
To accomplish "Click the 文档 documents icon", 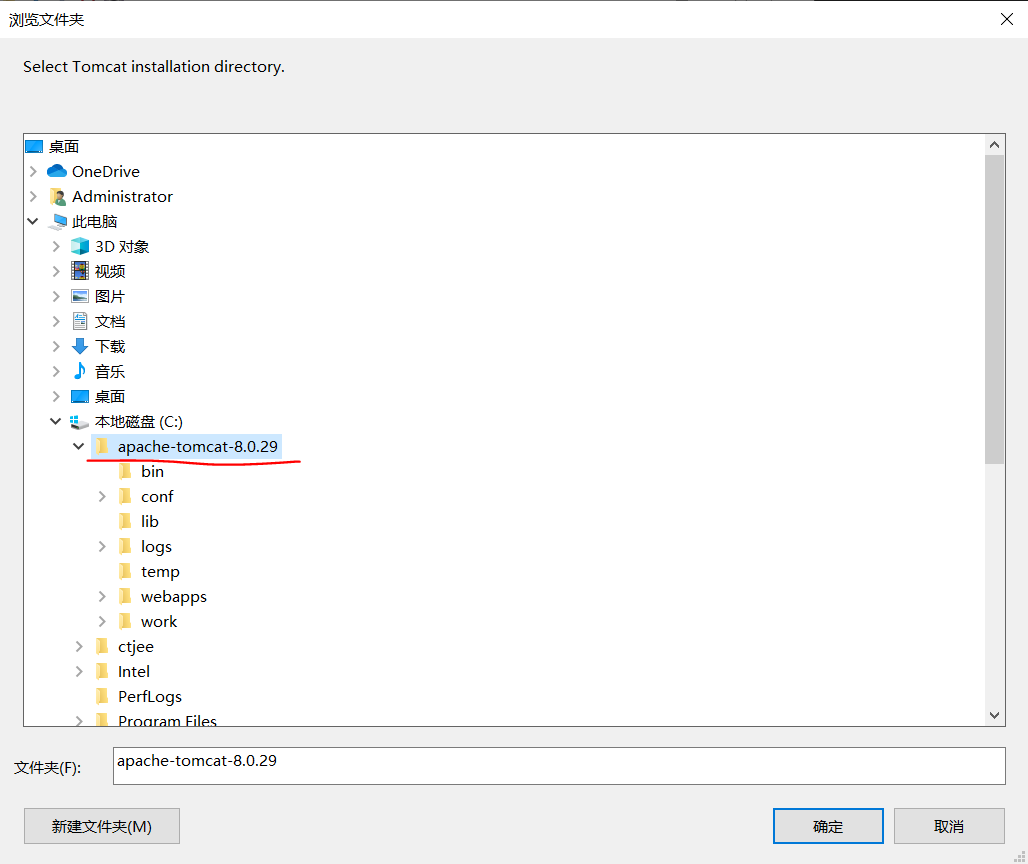I will tap(80, 321).
